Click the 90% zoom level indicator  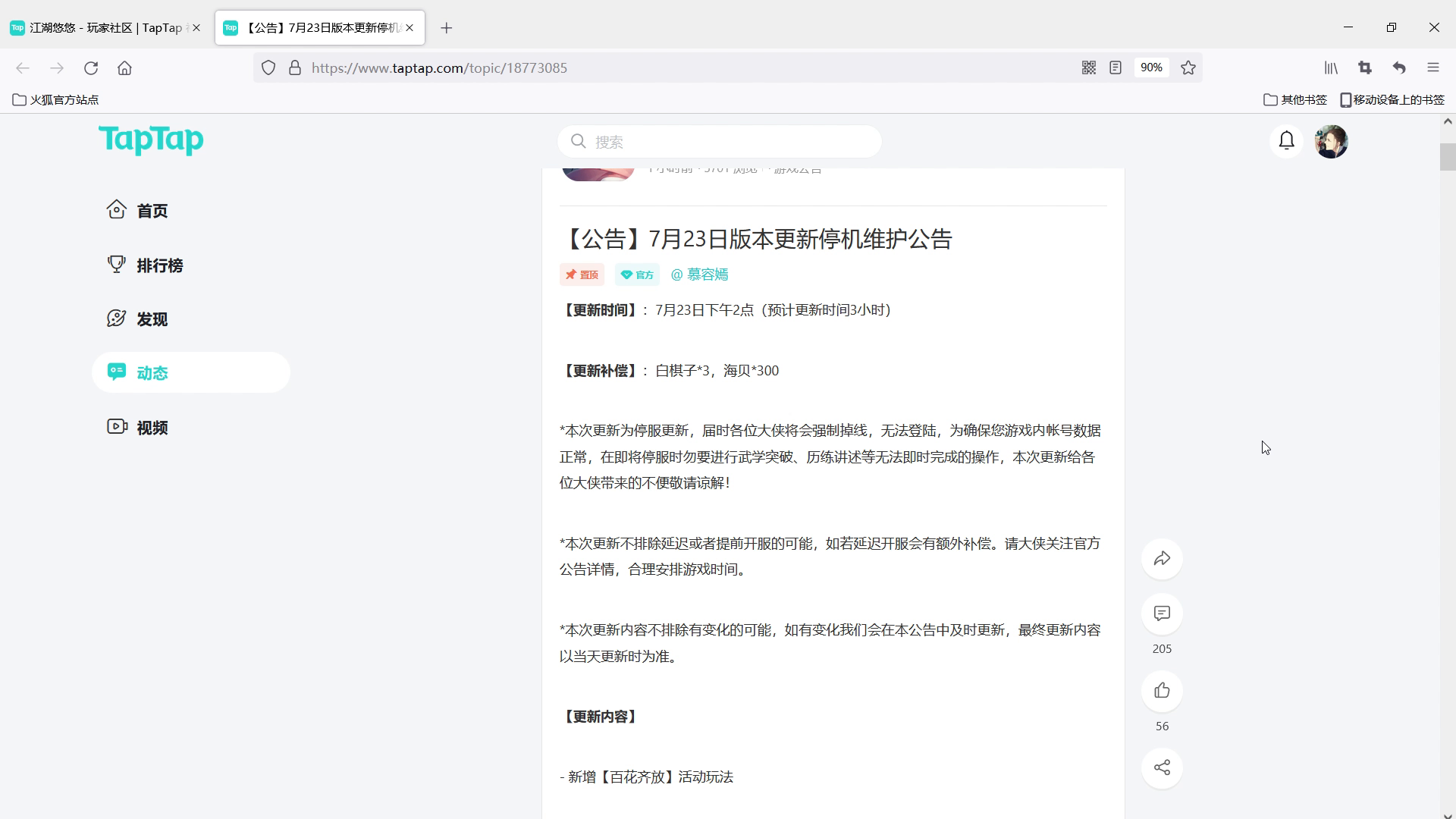pos(1150,68)
